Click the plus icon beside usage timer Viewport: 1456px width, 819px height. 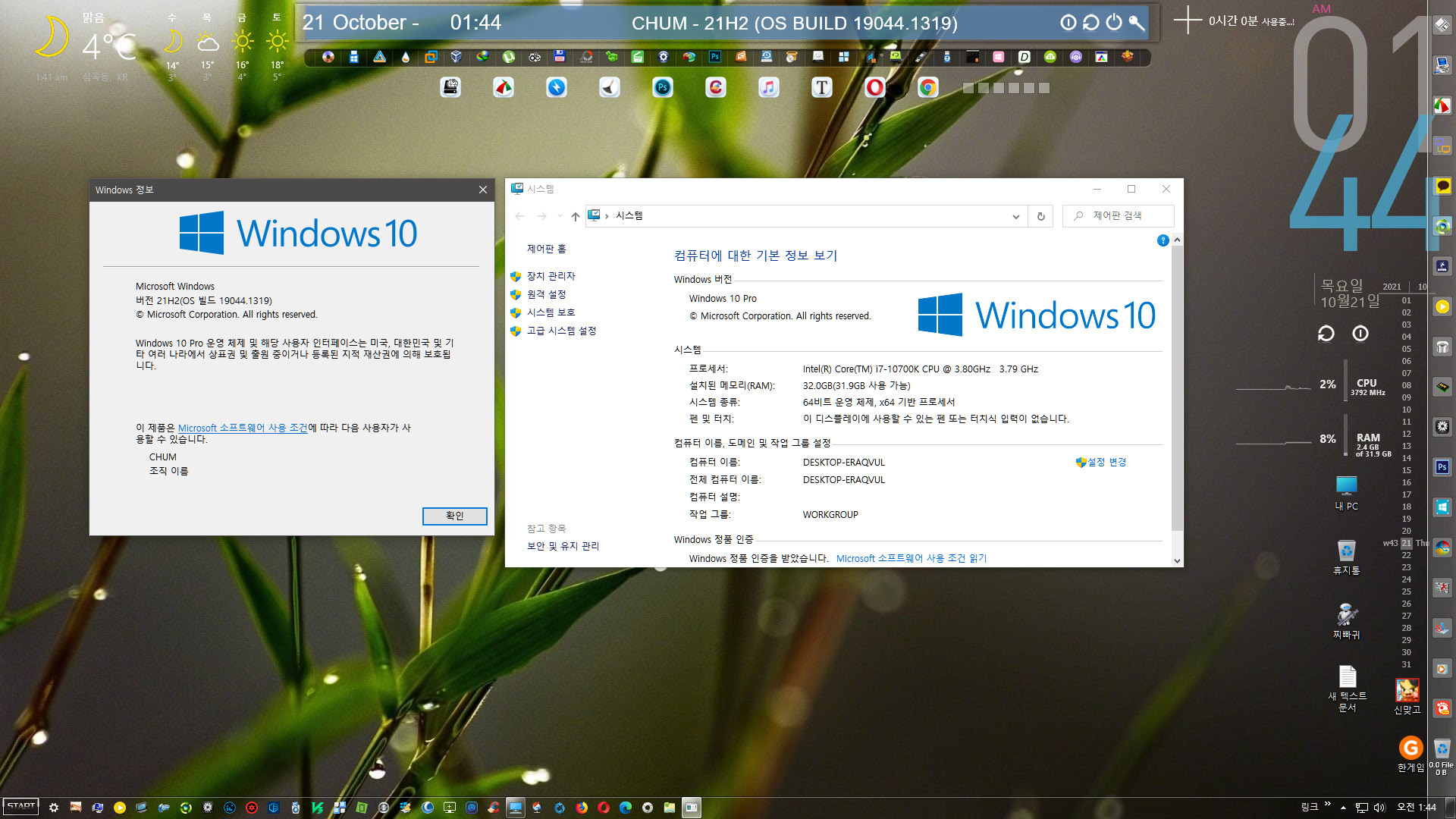tap(1188, 20)
